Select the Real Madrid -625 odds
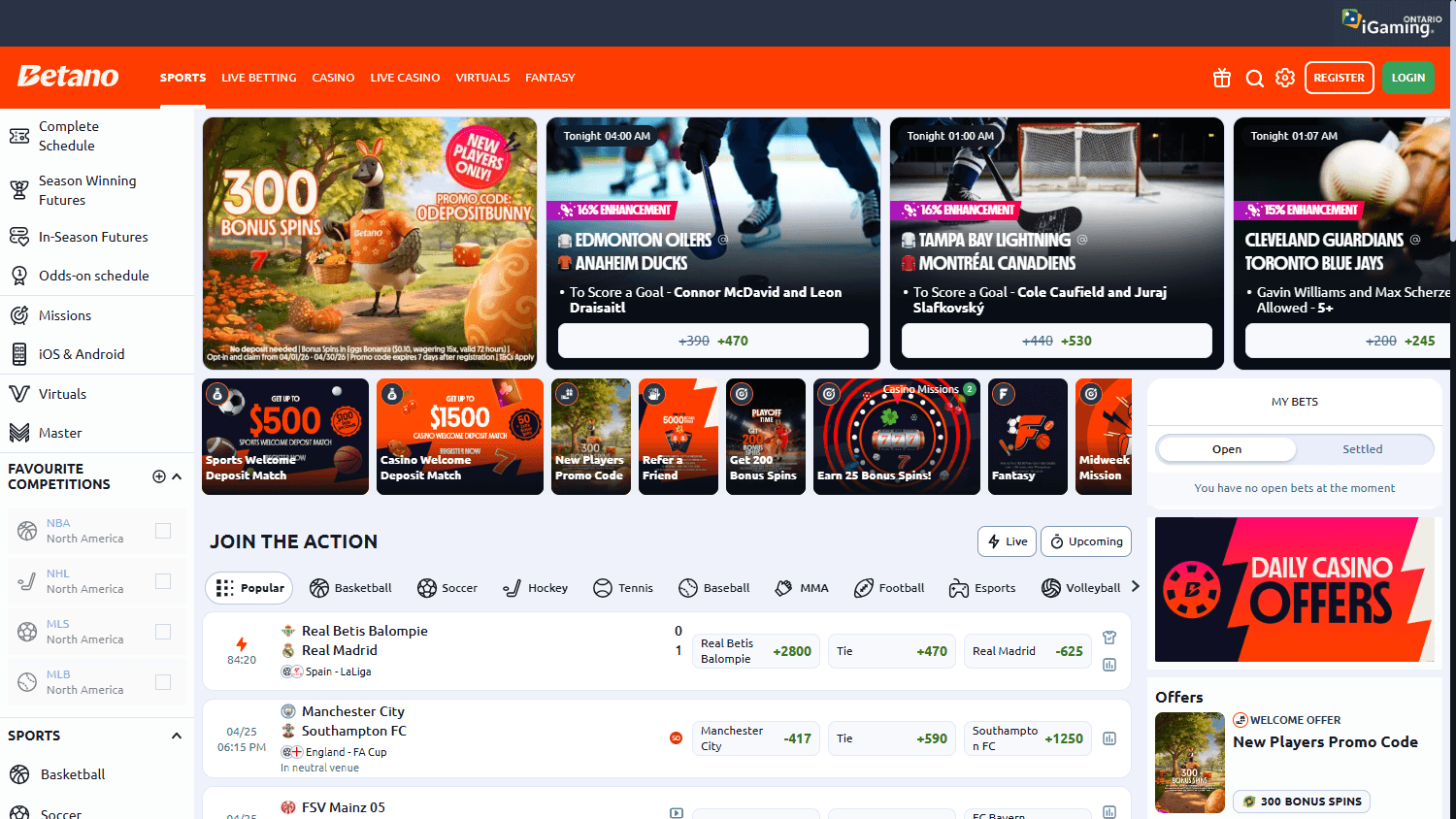This screenshot has height=819, width=1456. click(1027, 651)
